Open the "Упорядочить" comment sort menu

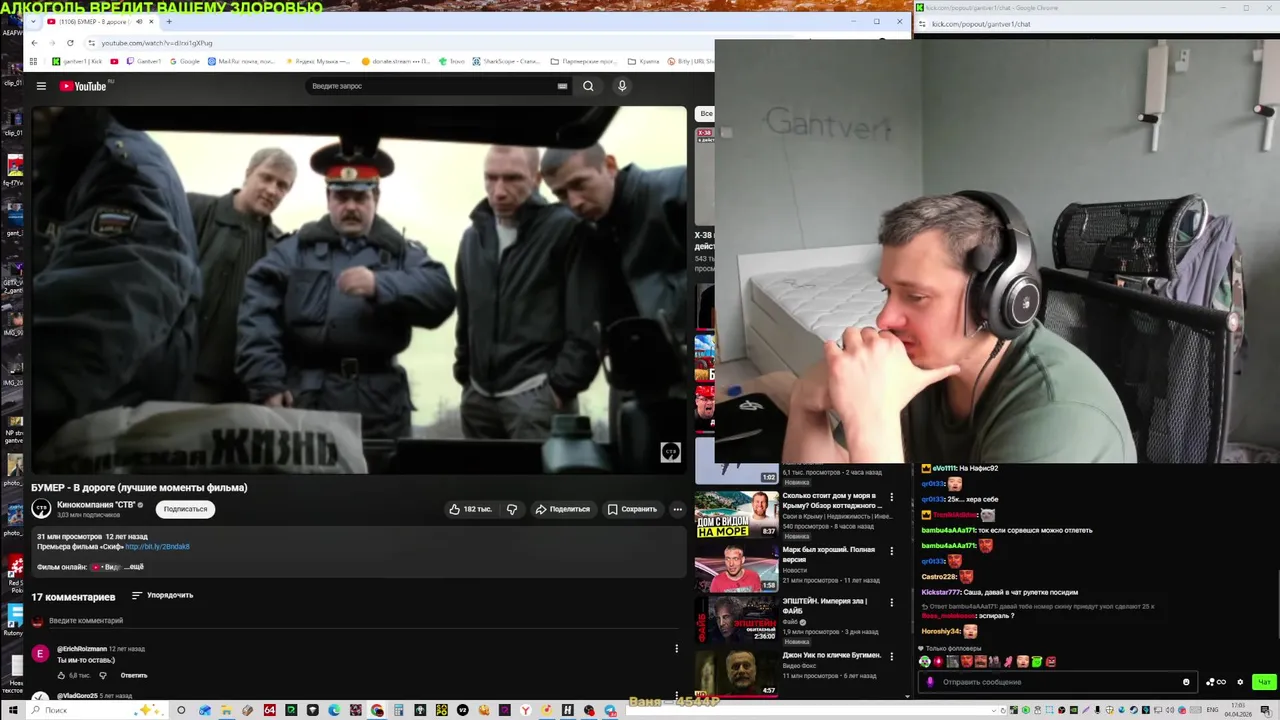[x=162, y=595]
